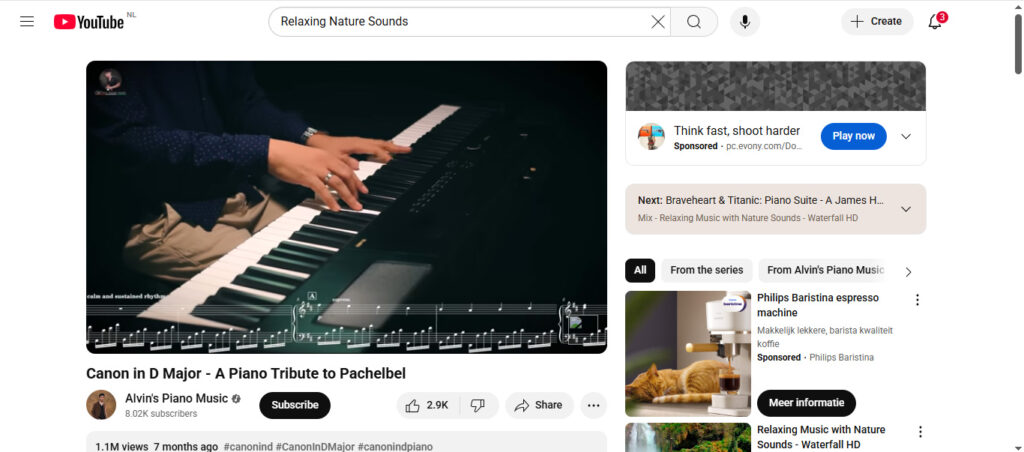Click the banner image above the Evony ad
1024x452 pixels.
(x=775, y=86)
